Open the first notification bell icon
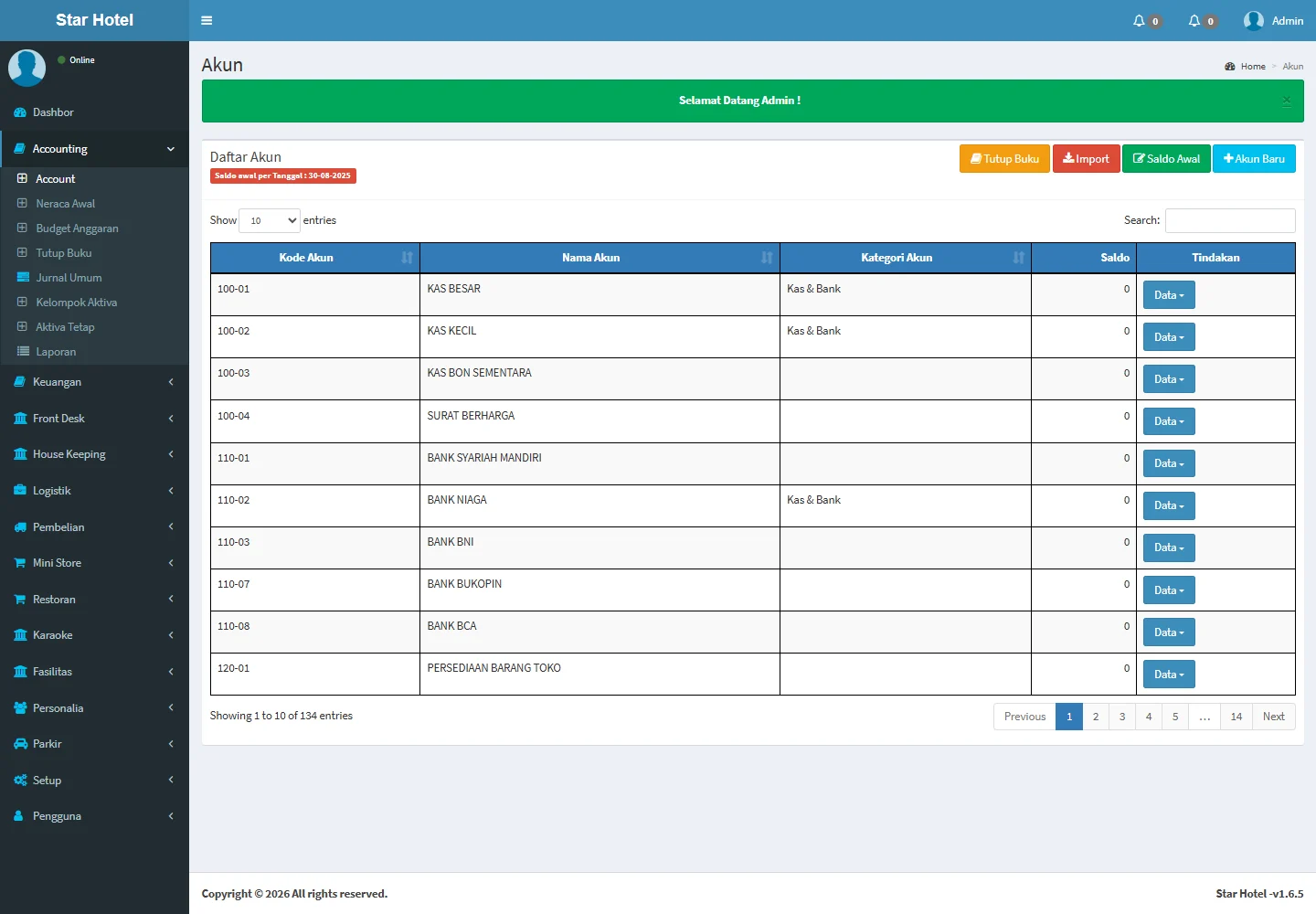Viewport: 1316px width, 914px height. 1139,20
